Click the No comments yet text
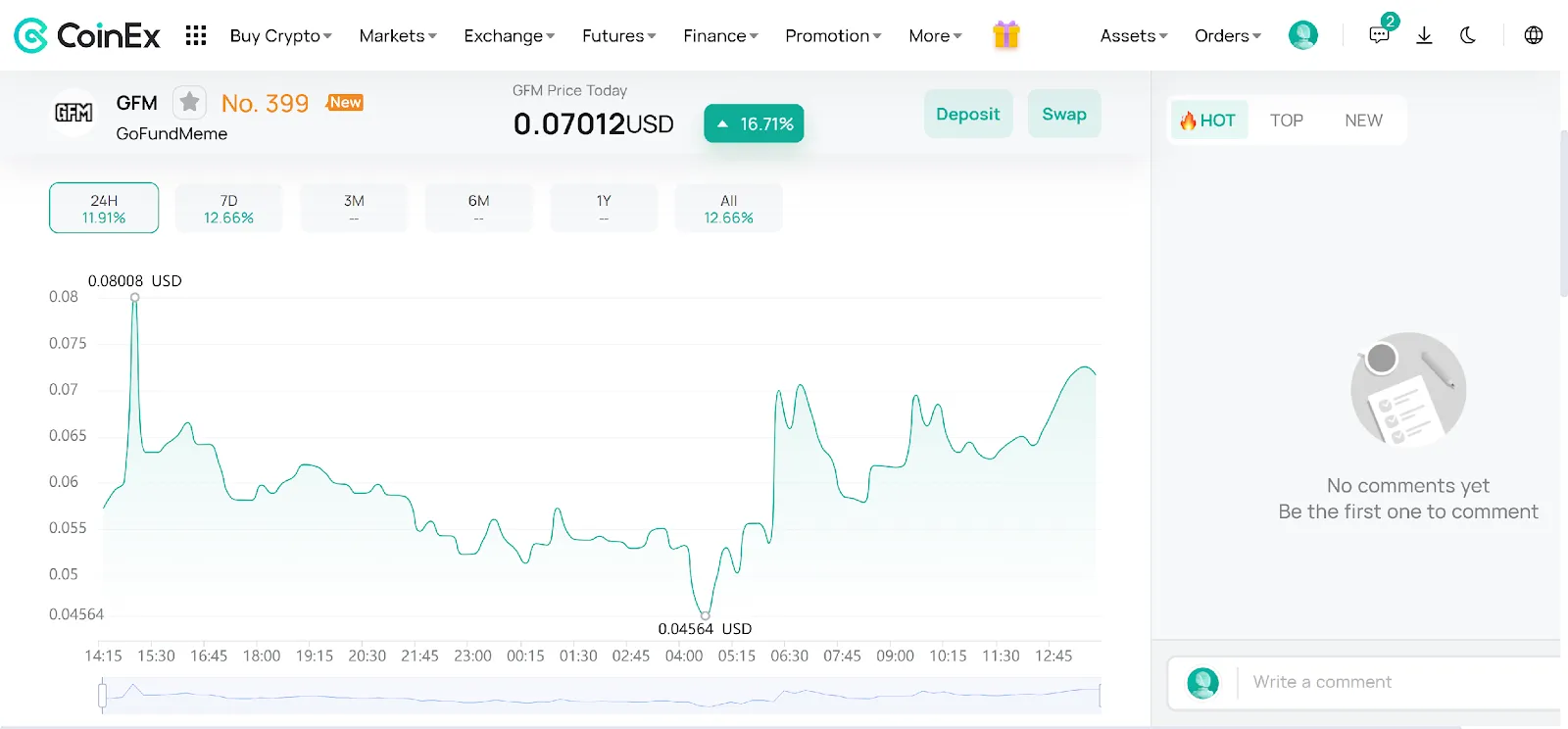The height and width of the screenshot is (729, 1568). click(x=1408, y=486)
